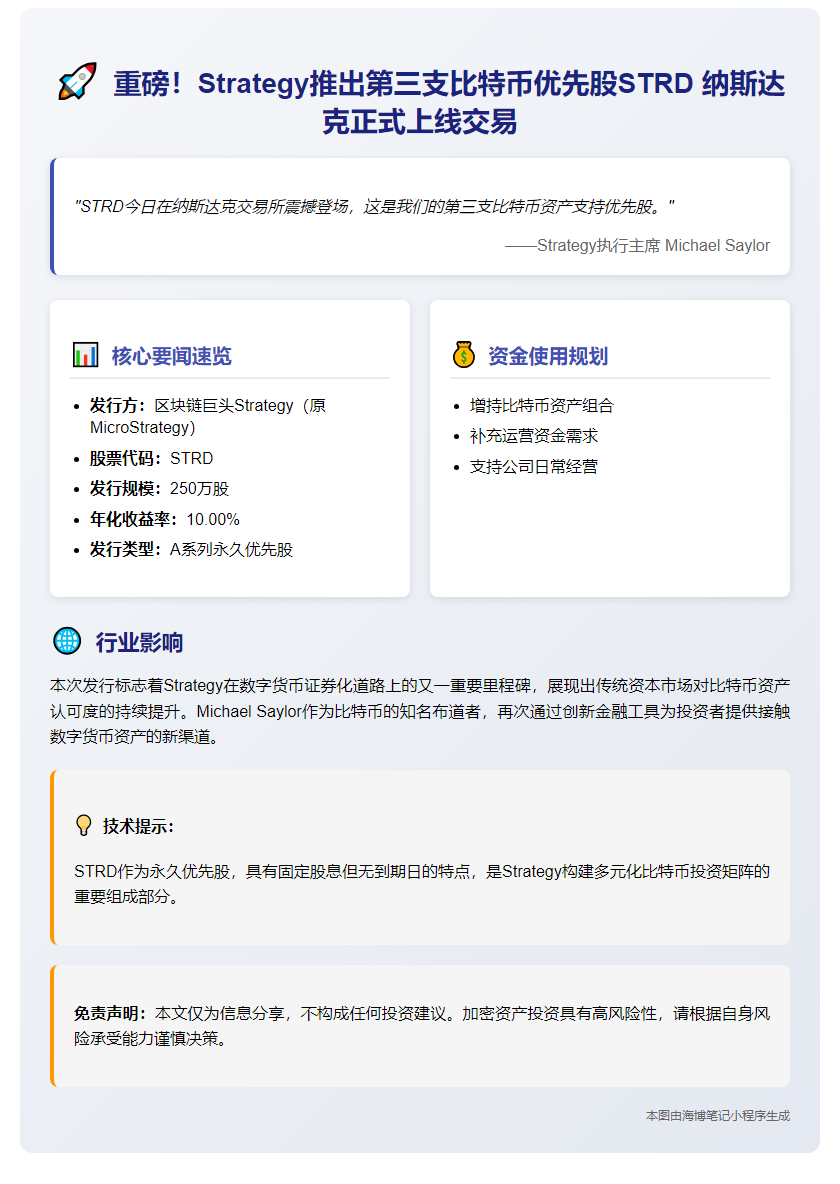Click the money bag icon beside 资金使用规划
840x1184 pixels.
464,355
